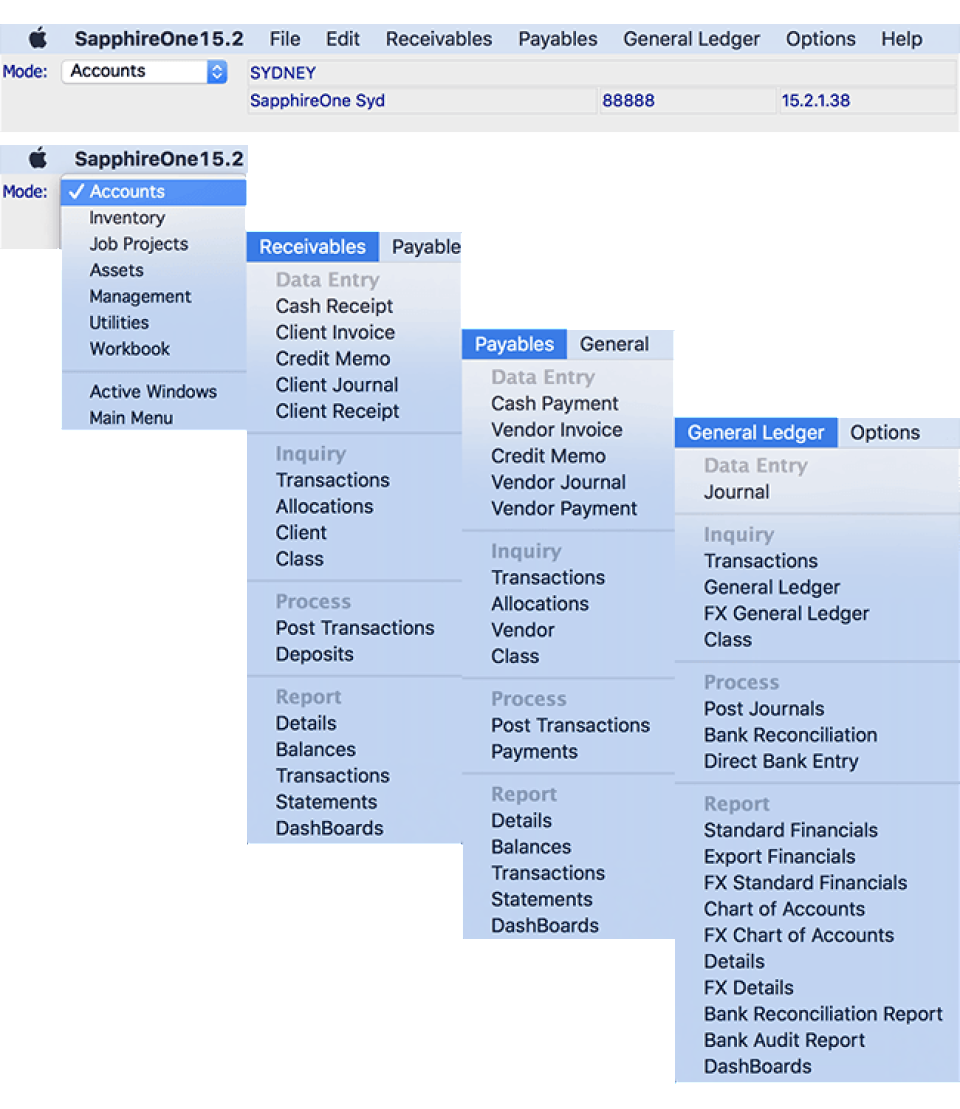
Task: Click General header beside Payables
Action: (614, 344)
